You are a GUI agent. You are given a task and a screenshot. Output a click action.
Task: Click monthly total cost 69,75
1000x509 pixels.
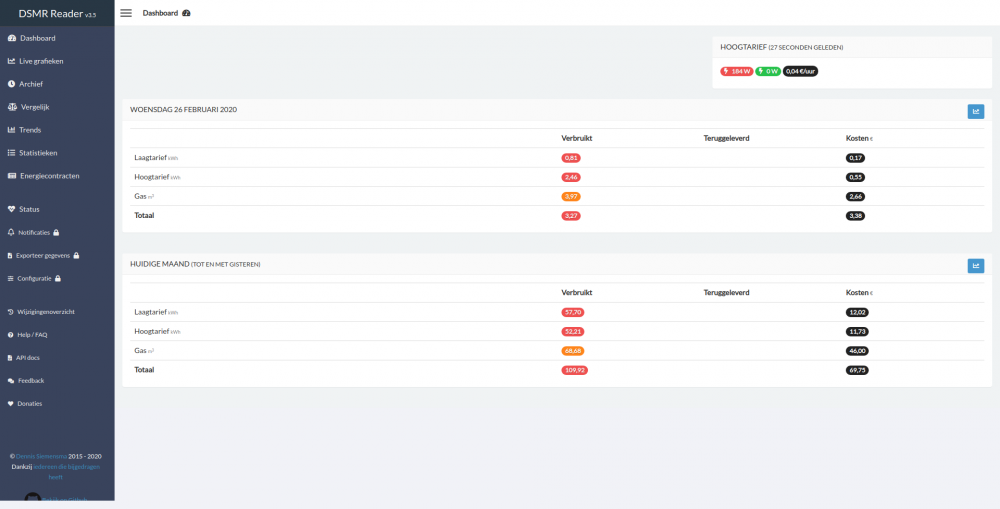(x=857, y=370)
